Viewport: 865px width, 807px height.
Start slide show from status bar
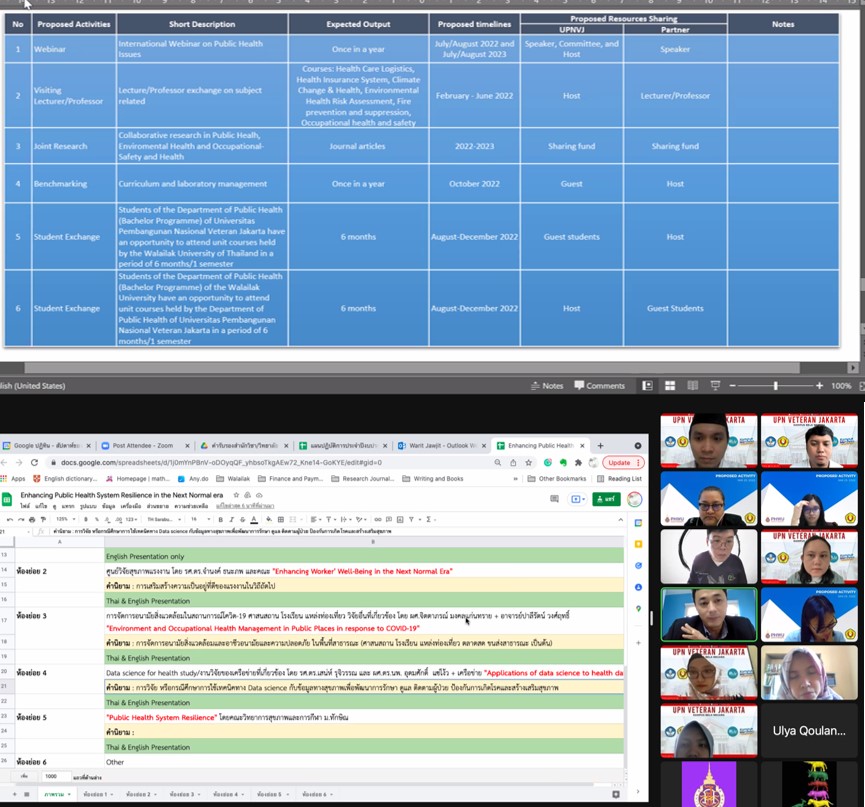tap(714, 385)
